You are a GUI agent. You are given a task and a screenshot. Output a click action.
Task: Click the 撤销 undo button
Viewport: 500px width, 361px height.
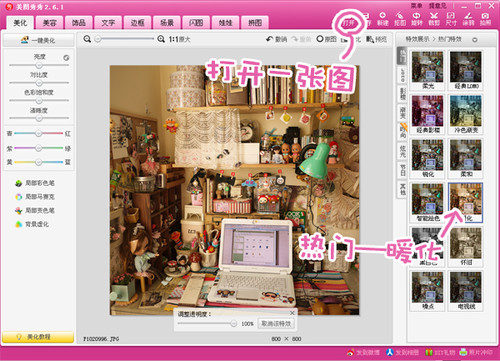click(276, 39)
